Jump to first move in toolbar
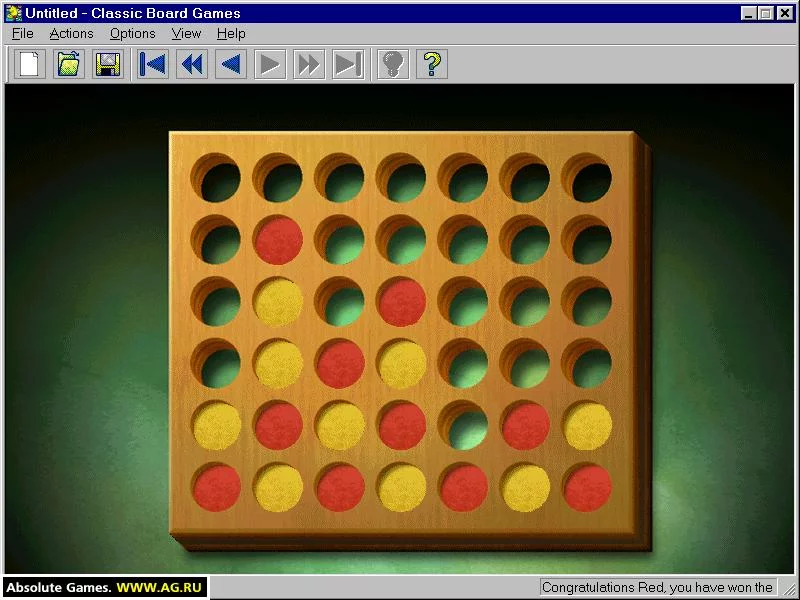Viewport: 800px width, 600px height. [153, 64]
